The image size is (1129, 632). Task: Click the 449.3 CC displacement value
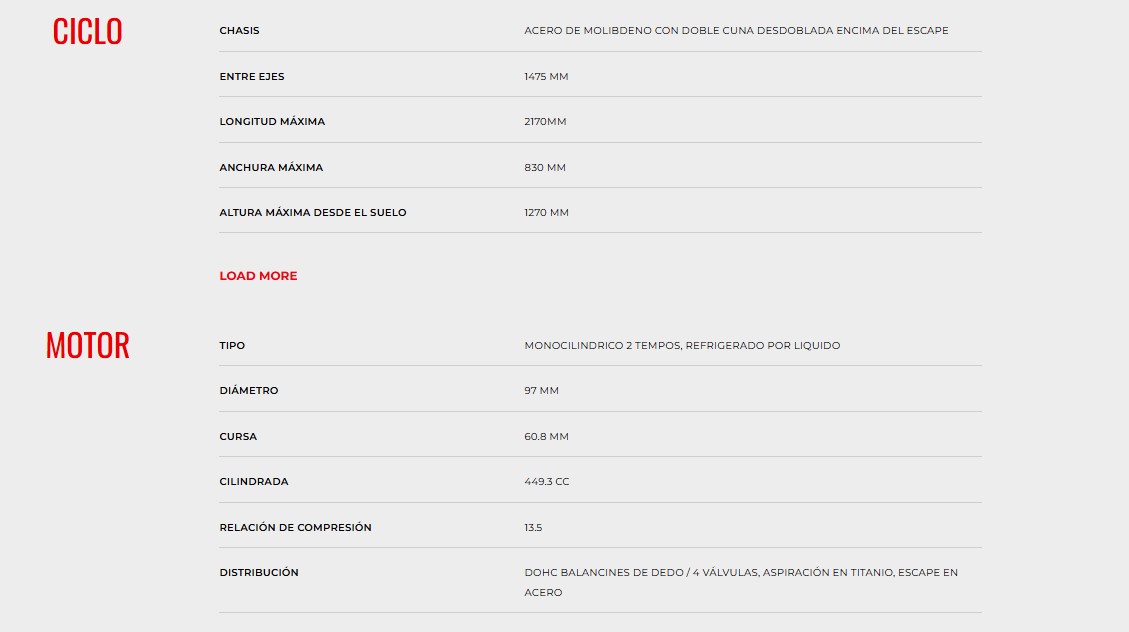547,482
